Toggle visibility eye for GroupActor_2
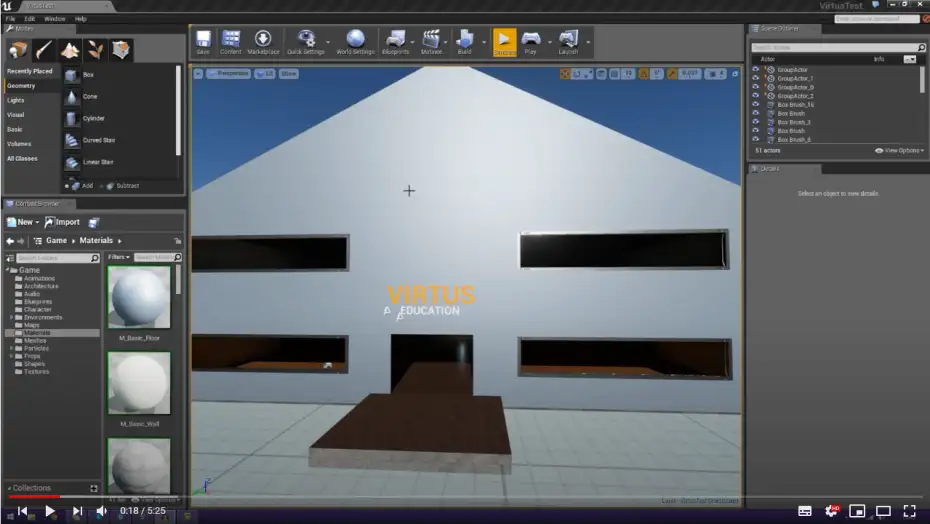This screenshot has height=524, width=930. [x=756, y=96]
